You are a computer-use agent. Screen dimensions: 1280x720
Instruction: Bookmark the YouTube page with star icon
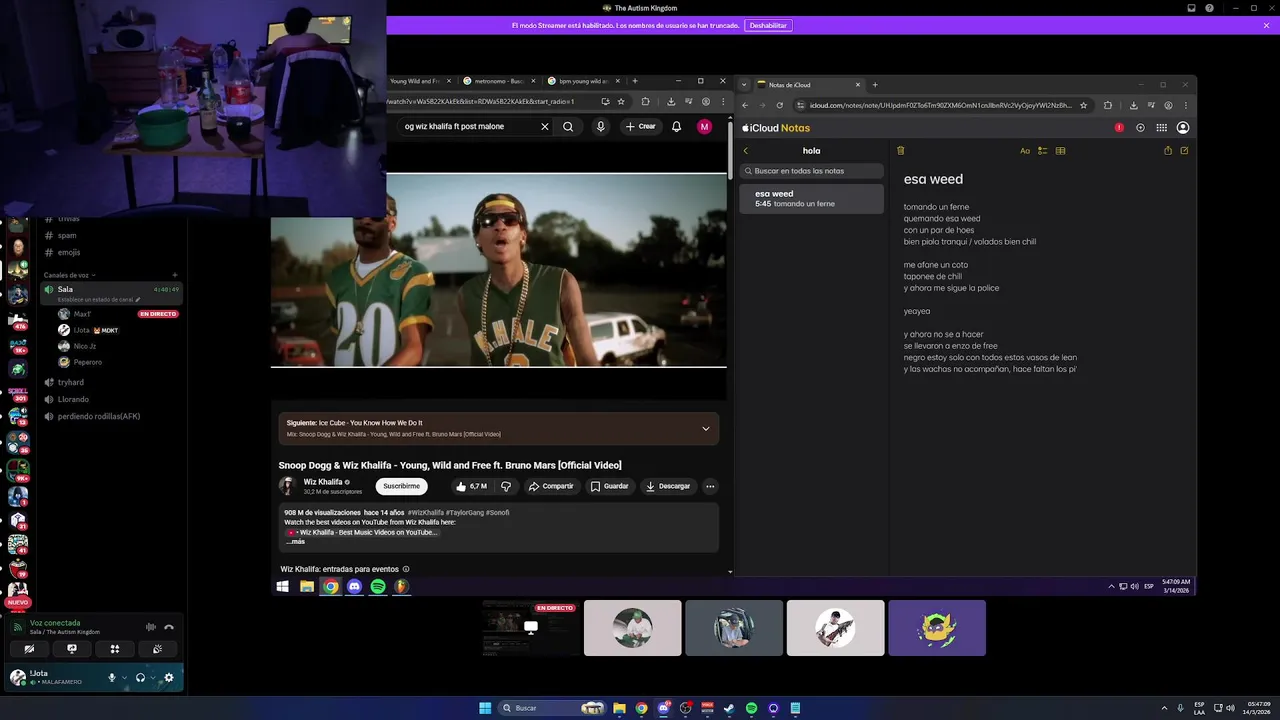621,101
